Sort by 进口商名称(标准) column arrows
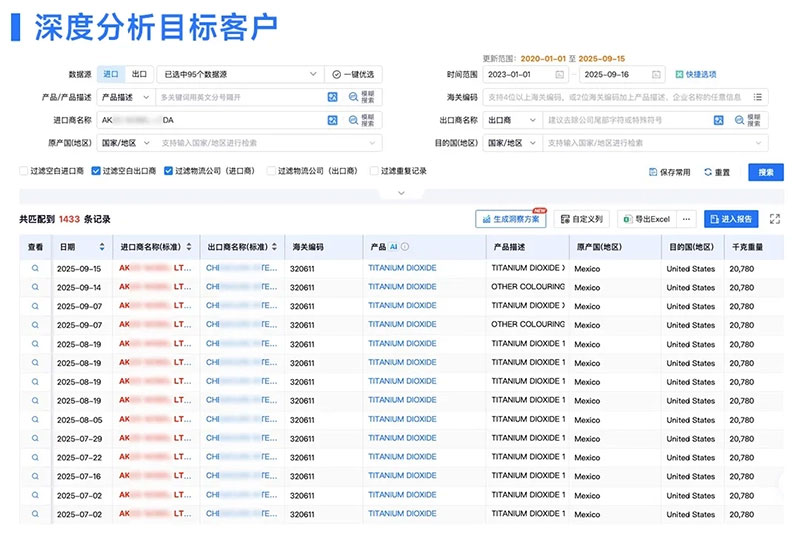Image resolution: width=800 pixels, height=533 pixels. pyautogui.click(x=189, y=247)
